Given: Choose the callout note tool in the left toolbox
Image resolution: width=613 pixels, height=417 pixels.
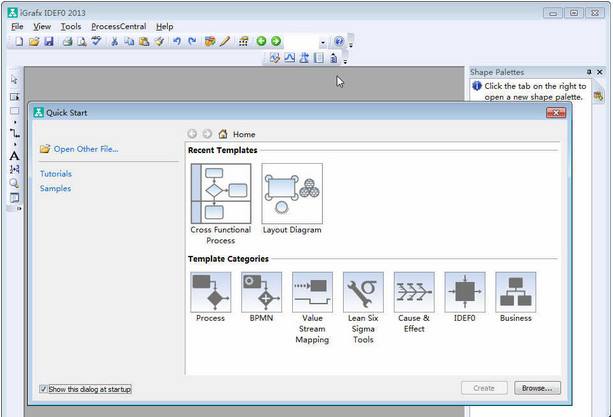Looking at the screenshot, I should [x=14, y=197].
